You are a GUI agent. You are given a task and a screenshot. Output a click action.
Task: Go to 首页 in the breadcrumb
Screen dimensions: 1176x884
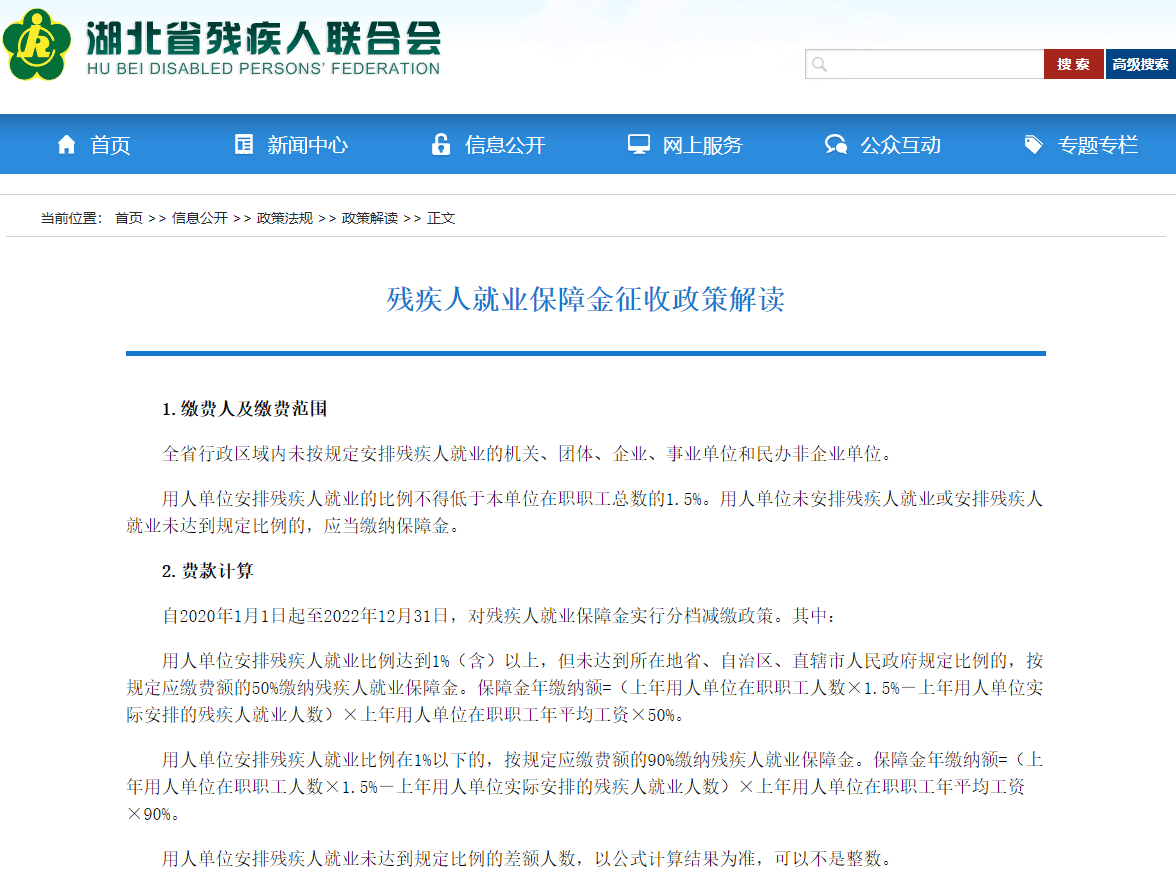pyautogui.click(x=128, y=218)
